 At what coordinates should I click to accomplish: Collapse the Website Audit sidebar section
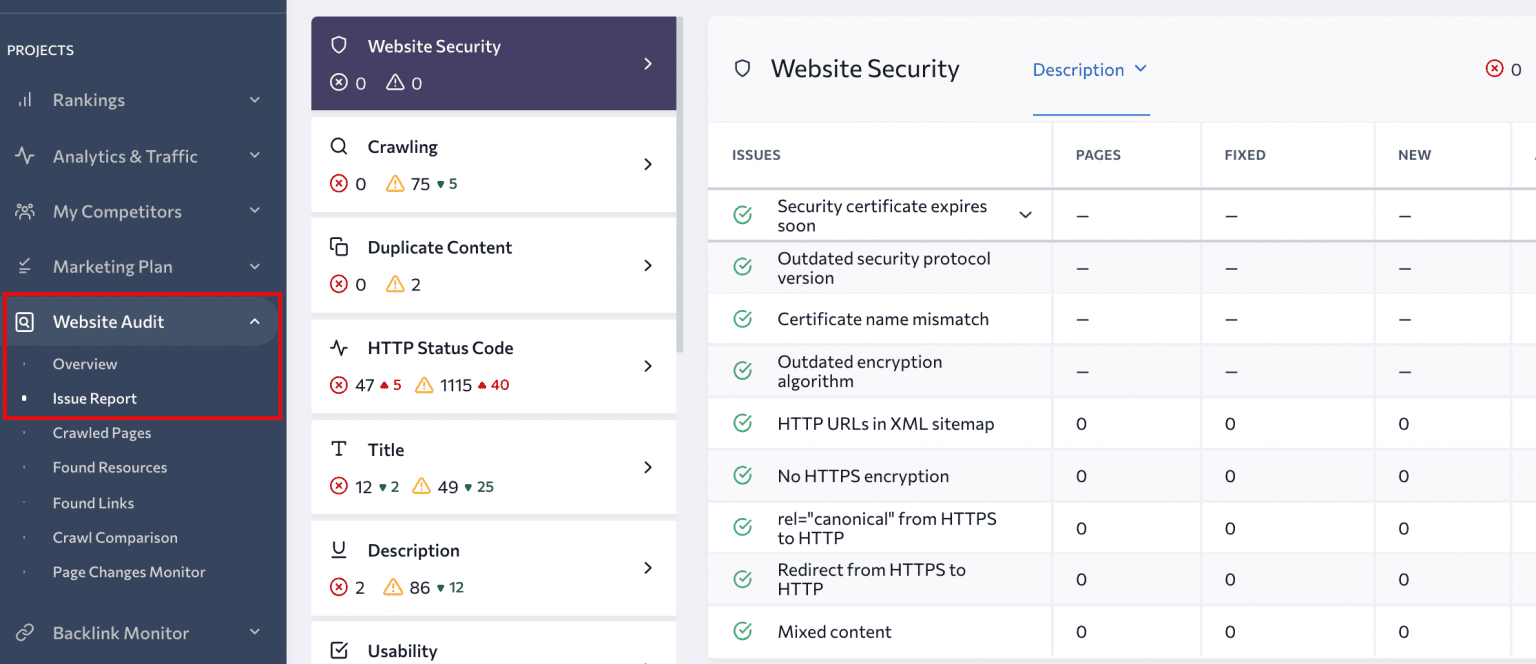point(255,322)
